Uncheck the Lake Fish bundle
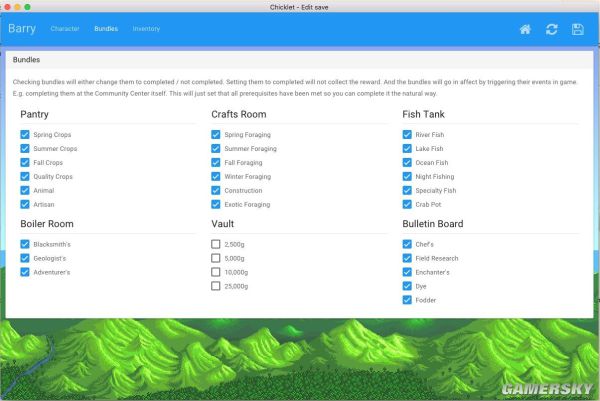 [x=407, y=148]
